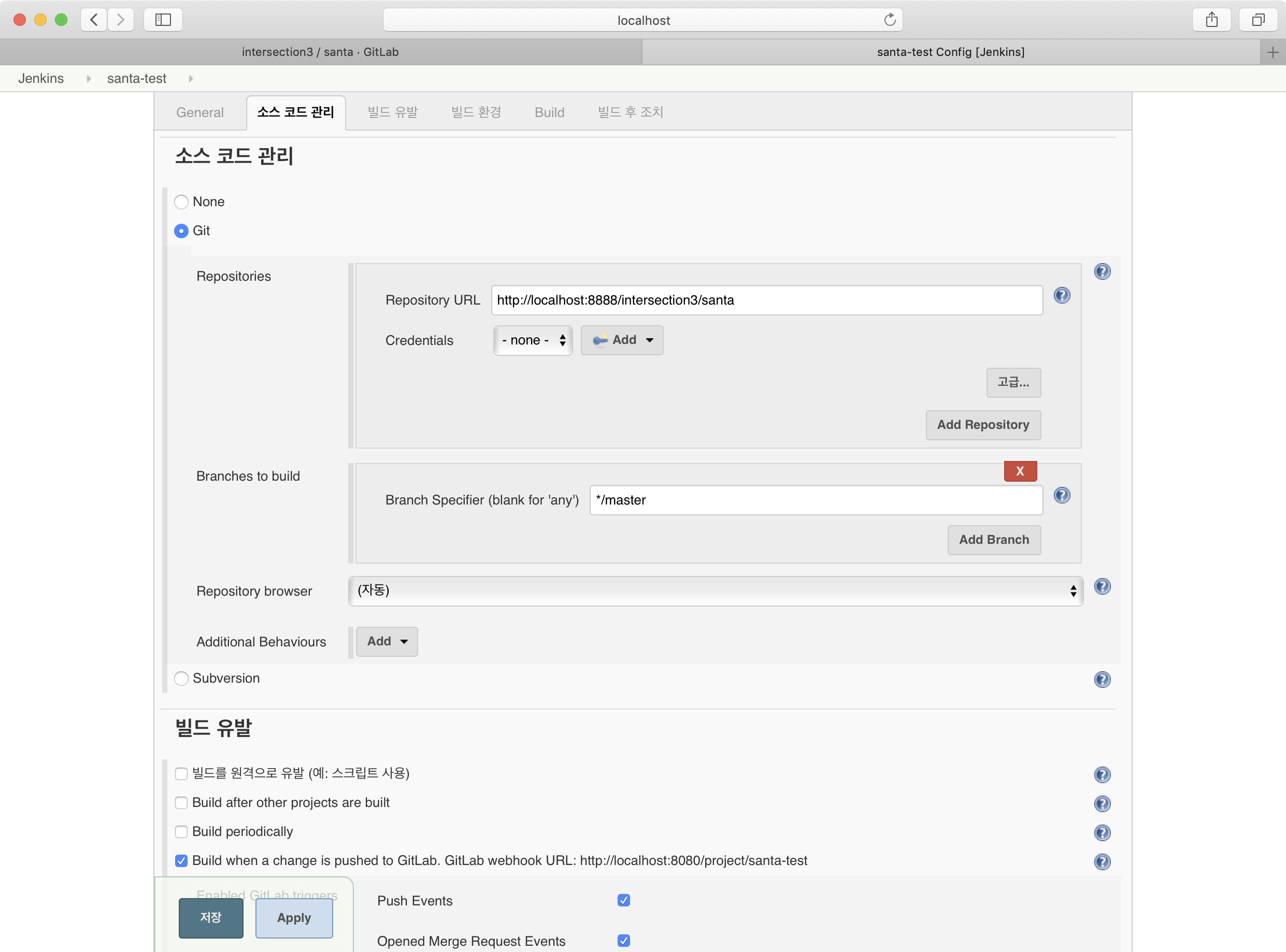The width and height of the screenshot is (1286, 952).
Task: Open help icon next to Repository URL
Action: (1062, 295)
